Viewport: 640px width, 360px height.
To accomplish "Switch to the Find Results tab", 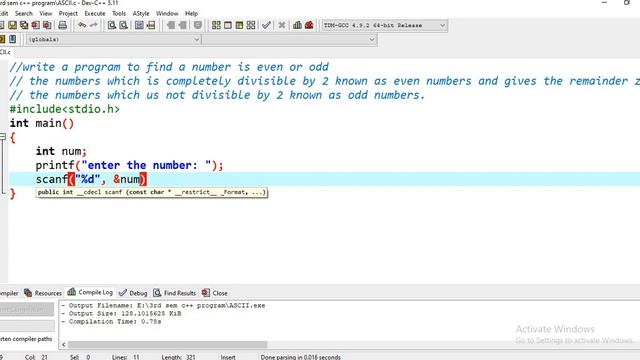I will (x=175, y=293).
